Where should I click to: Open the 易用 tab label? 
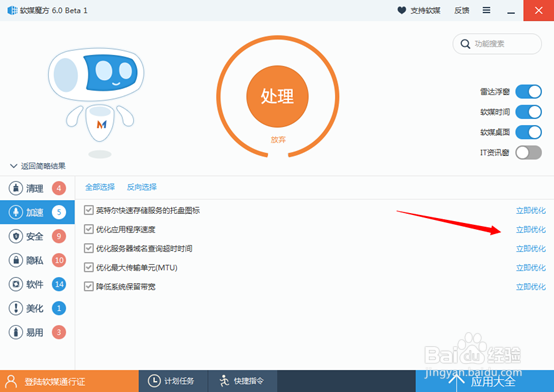pos(35,333)
